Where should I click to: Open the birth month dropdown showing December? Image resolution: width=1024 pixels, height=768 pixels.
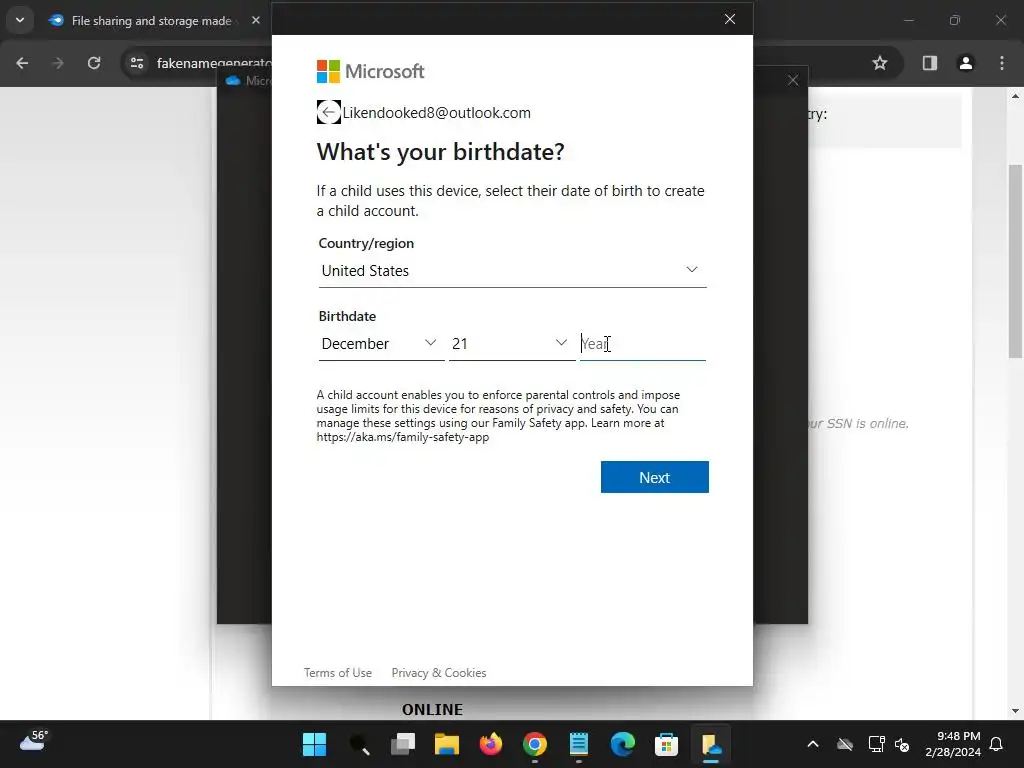click(381, 344)
